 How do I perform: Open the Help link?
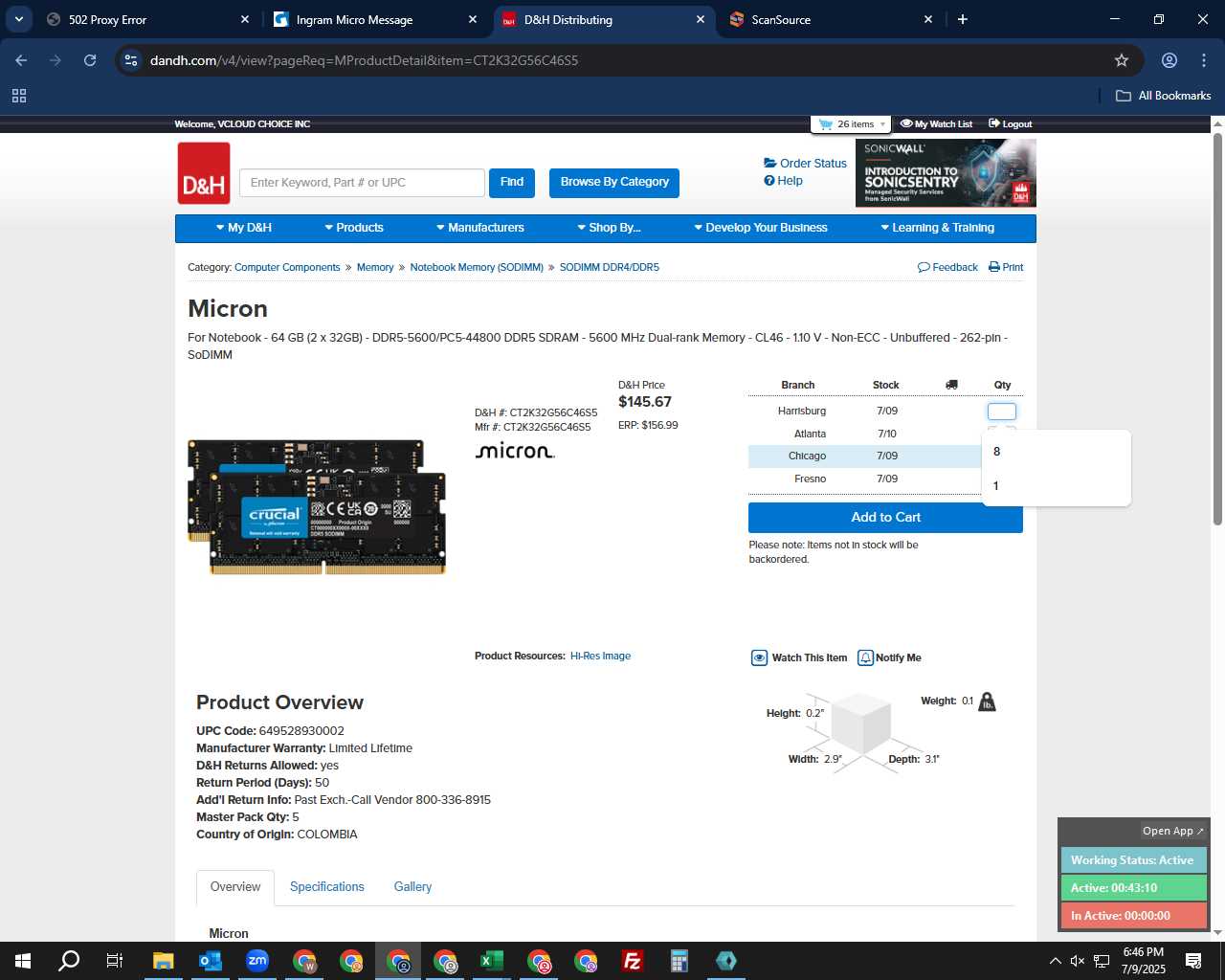[x=783, y=181]
